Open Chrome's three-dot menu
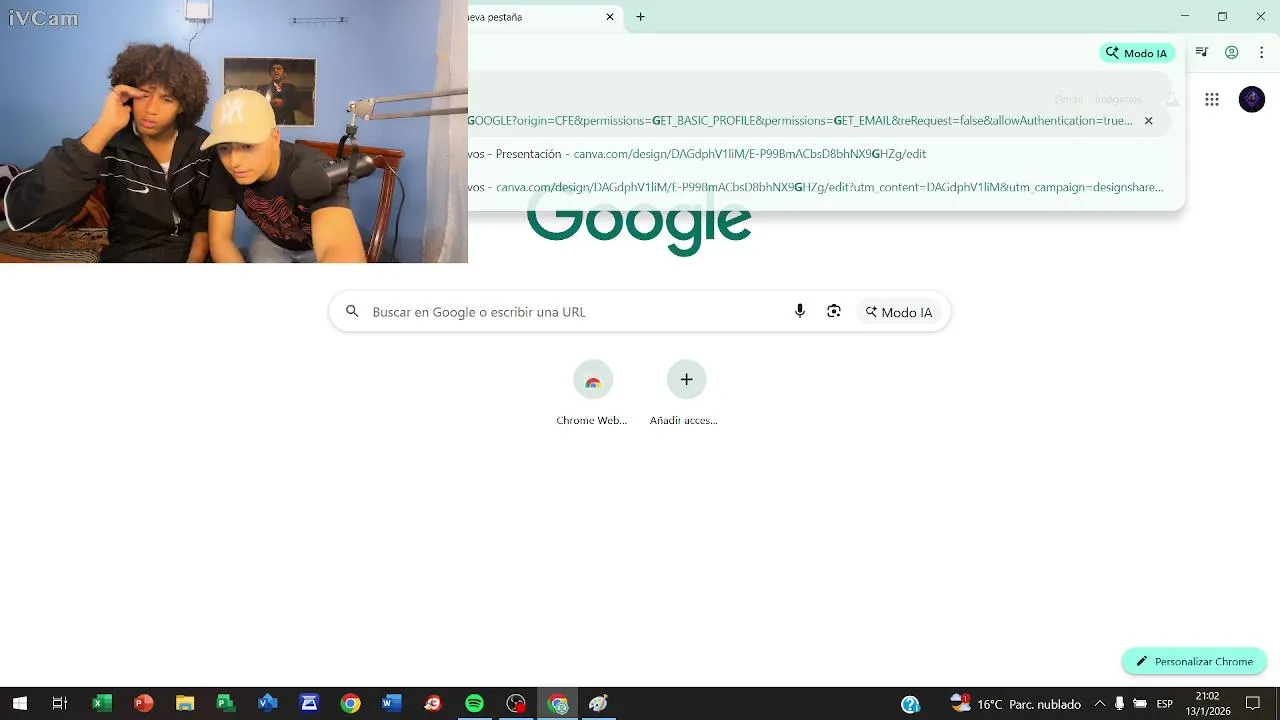The width and height of the screenshot is (1280, 720). pos(1262,53)
